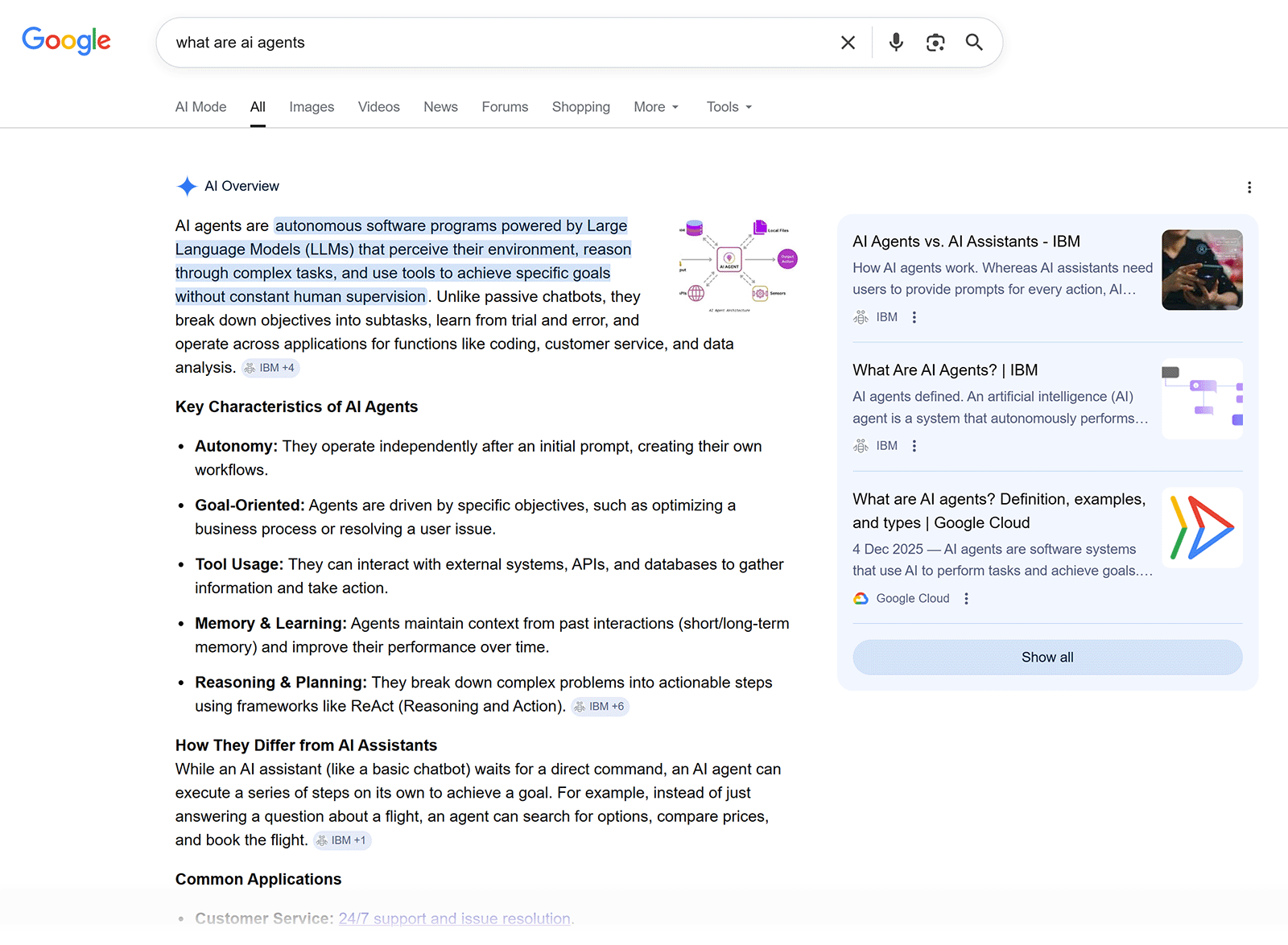Viewport: 1288px width, 945px height.
Task: Activate the voice search microphone
Action: pos(895,42)
